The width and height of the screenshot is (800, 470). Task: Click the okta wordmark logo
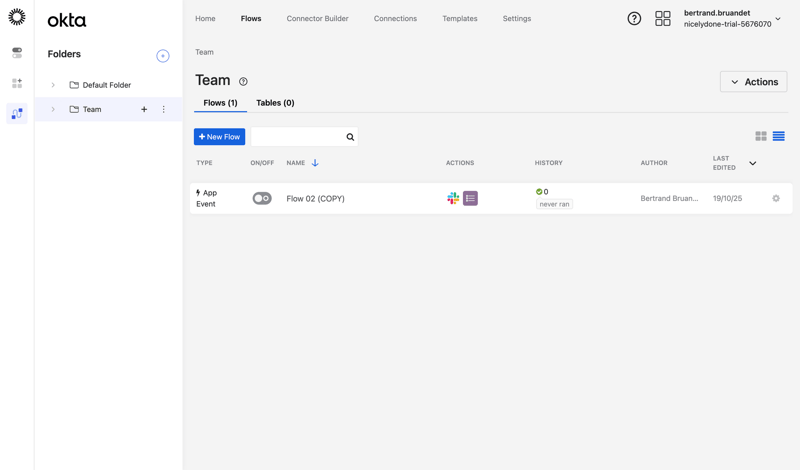[67, 20]
